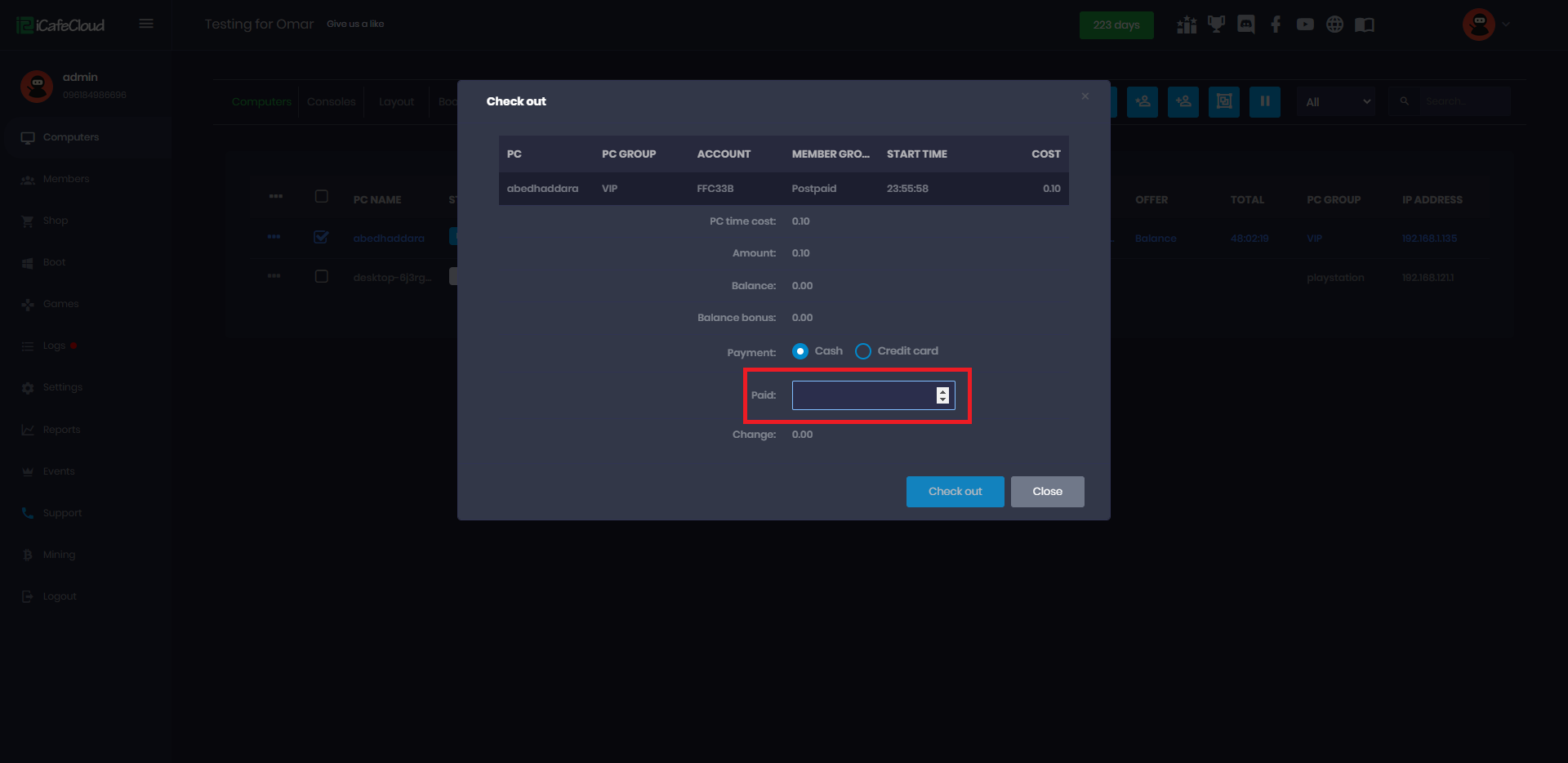The height and width of the screenshot is (763, 1568).
Task: Click the Close button in dialog
Action: click(1047, 492)
